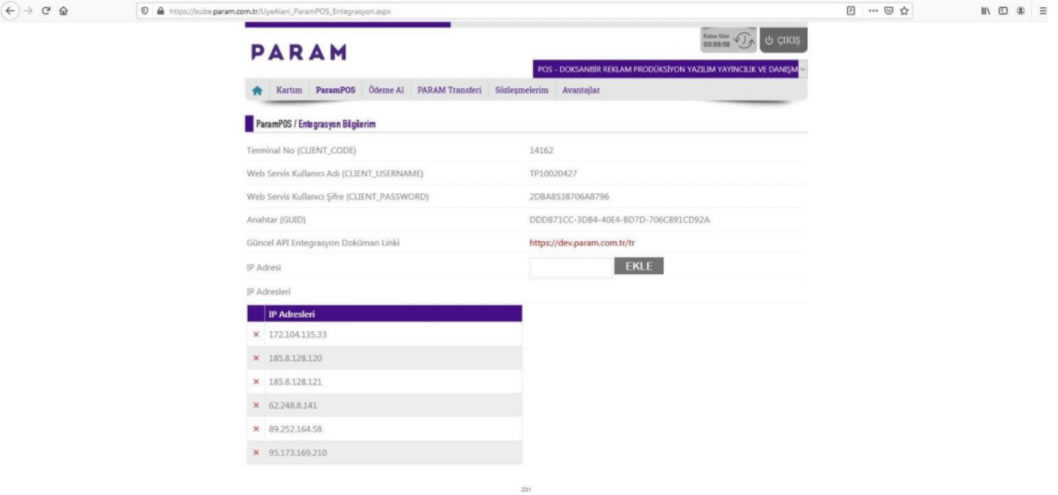Click the session timer refresh icon
The width and height of the screenshot is (1058, 495).
(745, 41)
